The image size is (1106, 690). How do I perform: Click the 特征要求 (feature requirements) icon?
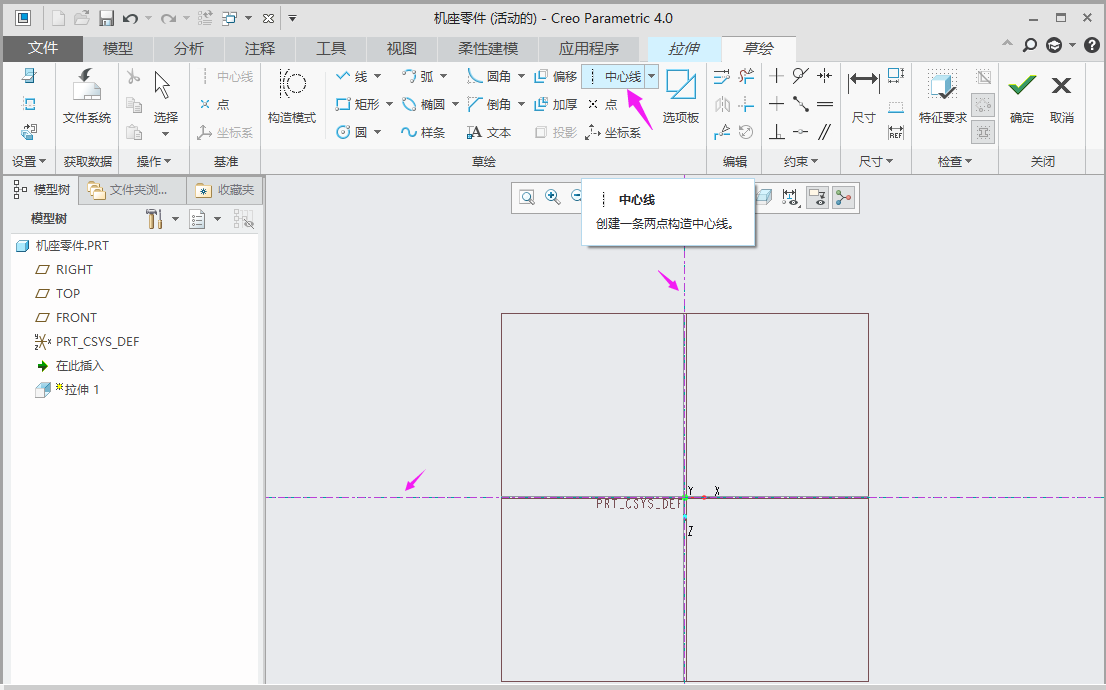pyautogui.click(x=942, y=96)
